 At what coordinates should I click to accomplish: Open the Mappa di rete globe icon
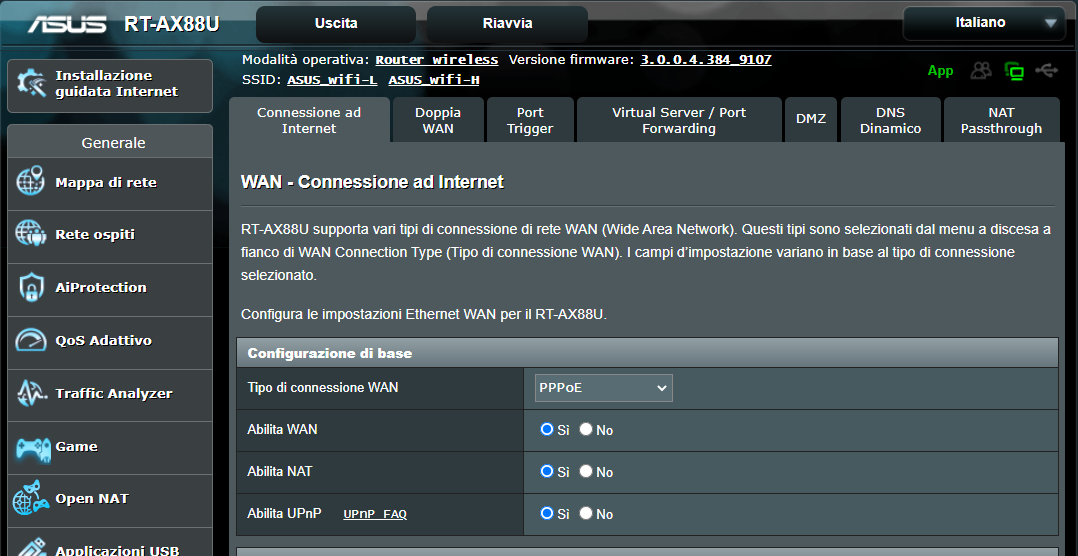click(x=30, y=182)
